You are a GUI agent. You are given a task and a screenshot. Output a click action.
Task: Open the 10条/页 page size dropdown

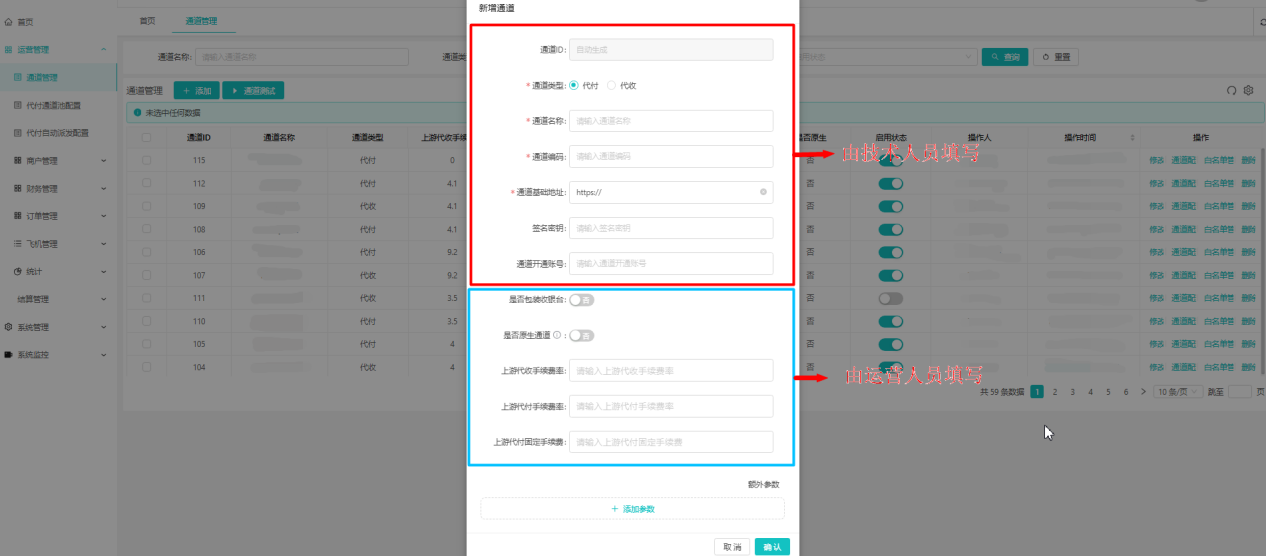point(1177,392)
